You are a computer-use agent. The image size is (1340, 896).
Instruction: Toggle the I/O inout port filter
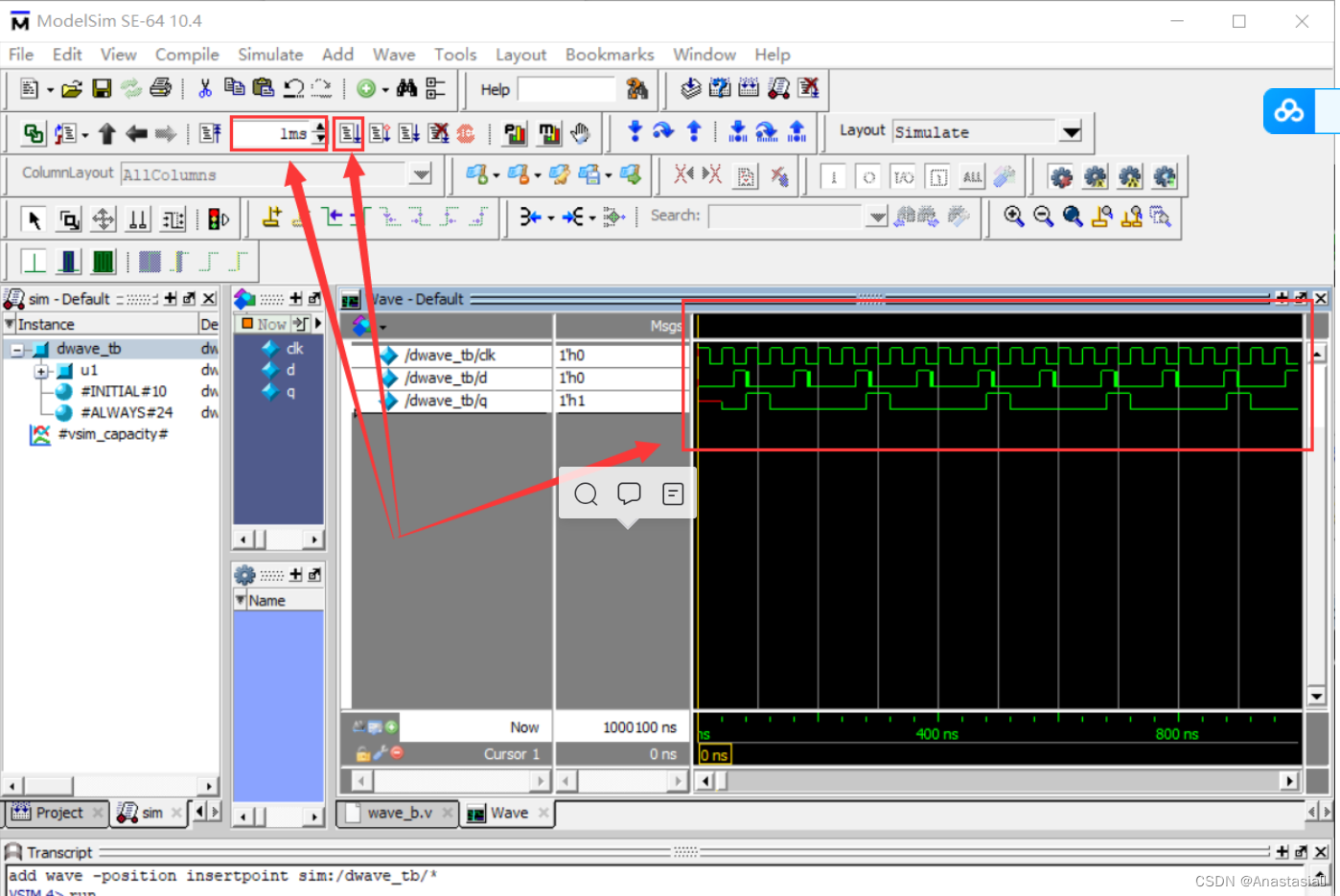coord(903,176)
